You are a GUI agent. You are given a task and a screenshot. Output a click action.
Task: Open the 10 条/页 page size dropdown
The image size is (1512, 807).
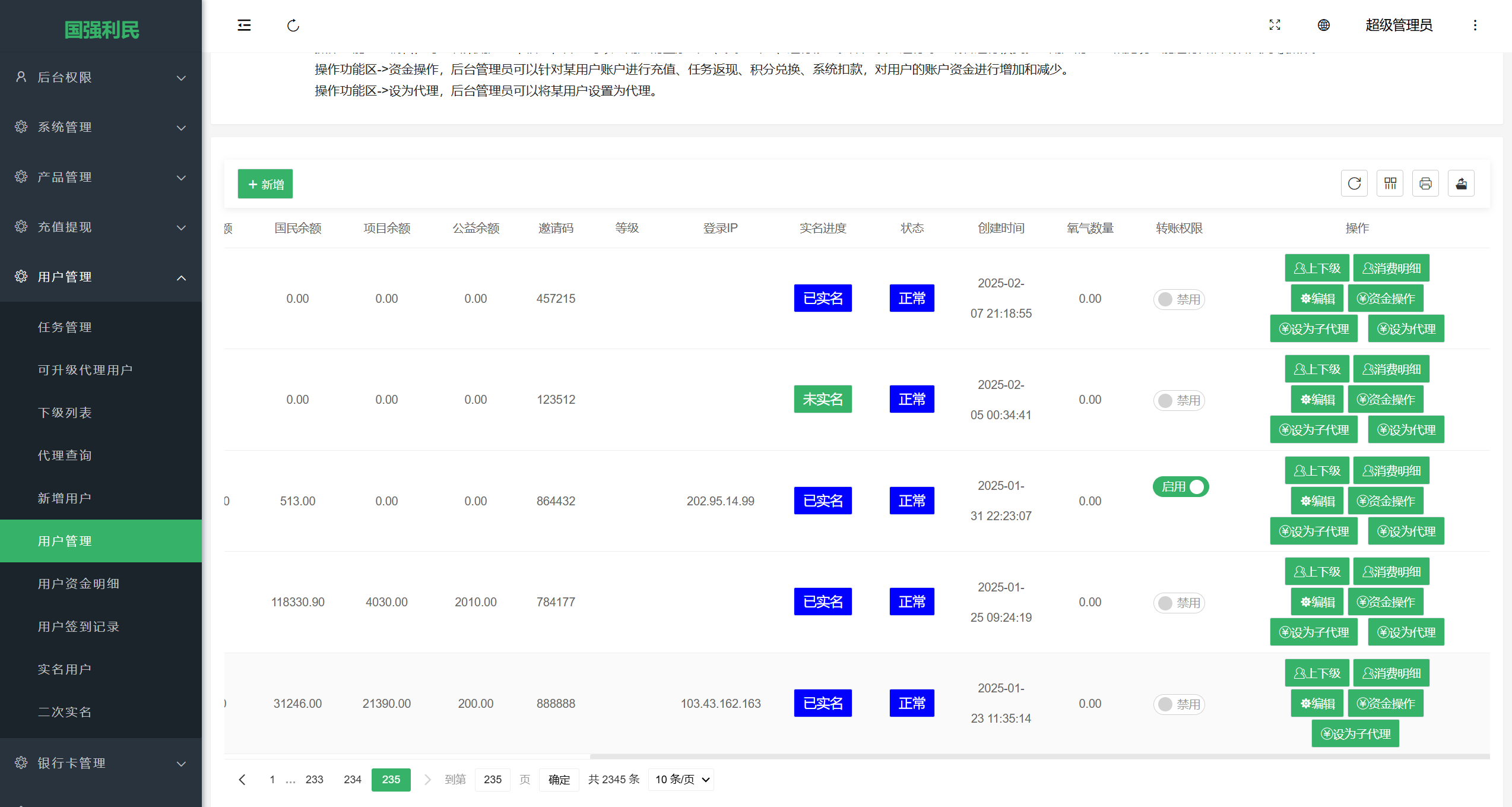click(x=681, y=780)
